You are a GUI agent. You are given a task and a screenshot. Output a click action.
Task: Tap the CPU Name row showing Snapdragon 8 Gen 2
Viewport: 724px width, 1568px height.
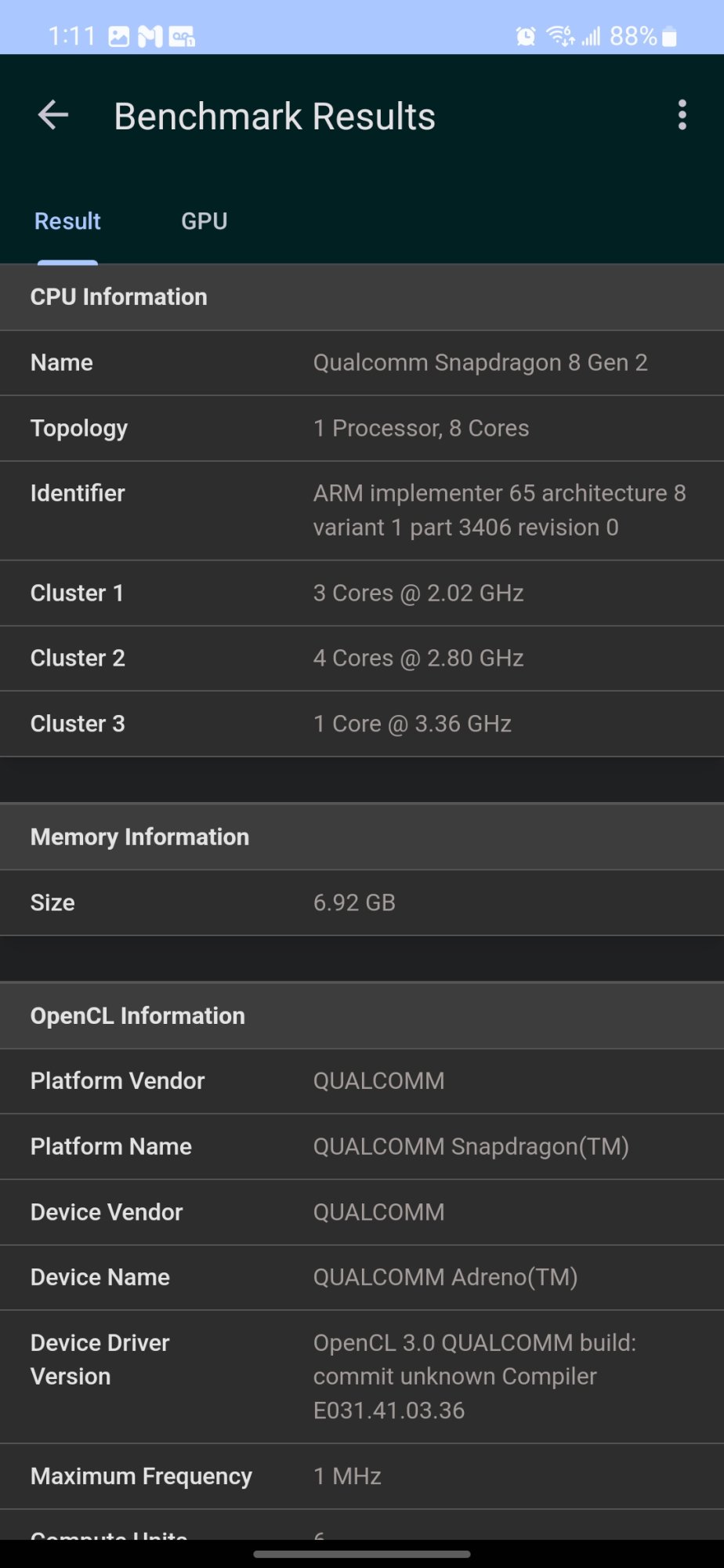pos(362,362)
